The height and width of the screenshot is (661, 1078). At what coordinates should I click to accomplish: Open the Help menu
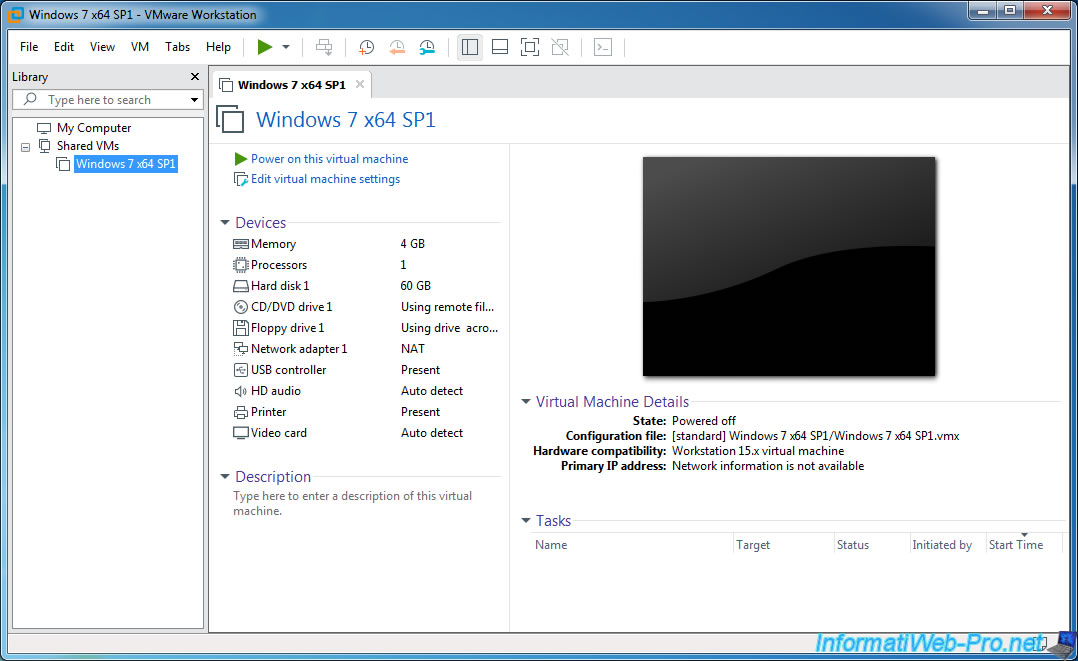pos(218,47)
